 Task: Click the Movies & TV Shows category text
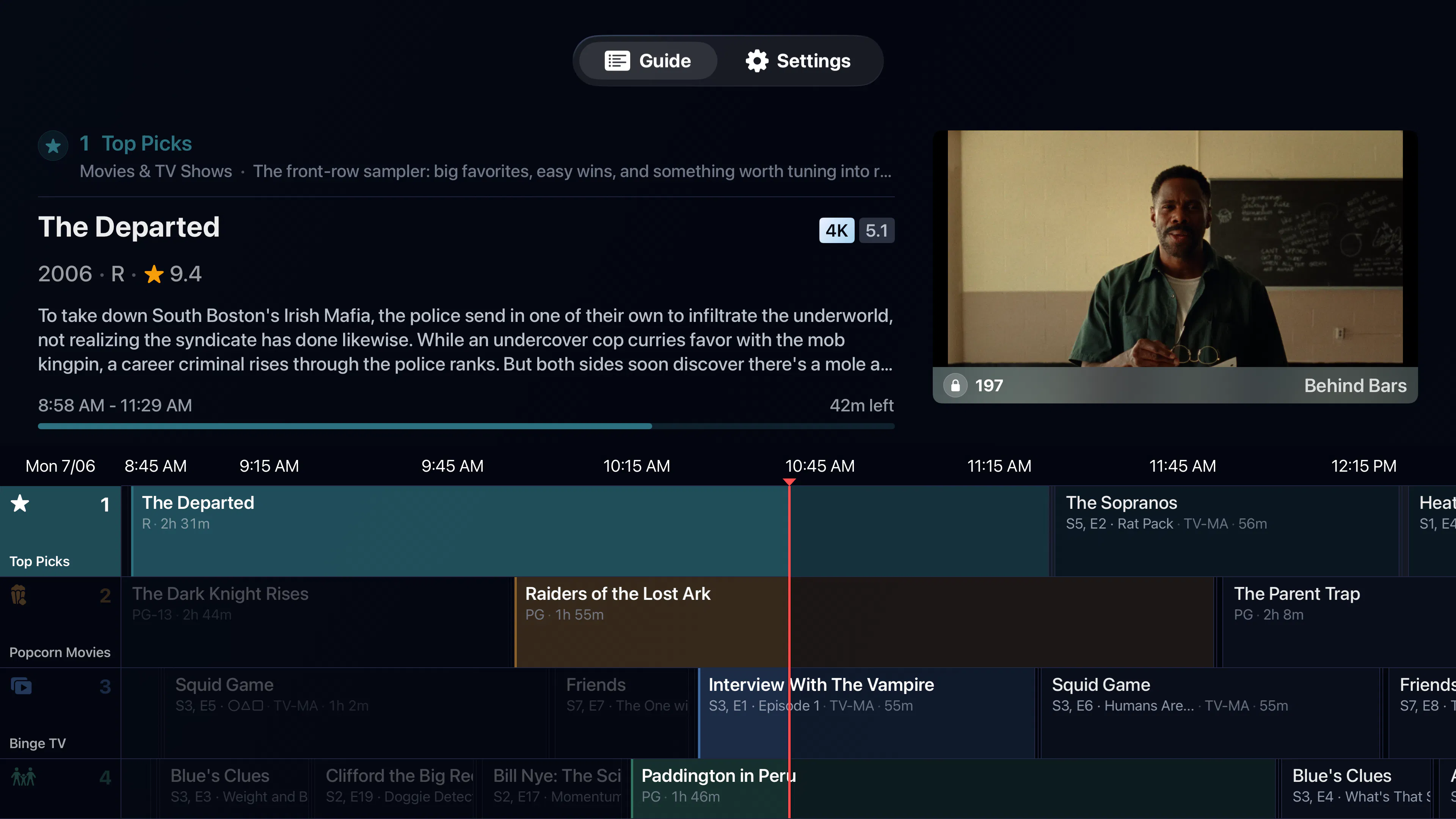click(156, 171)
